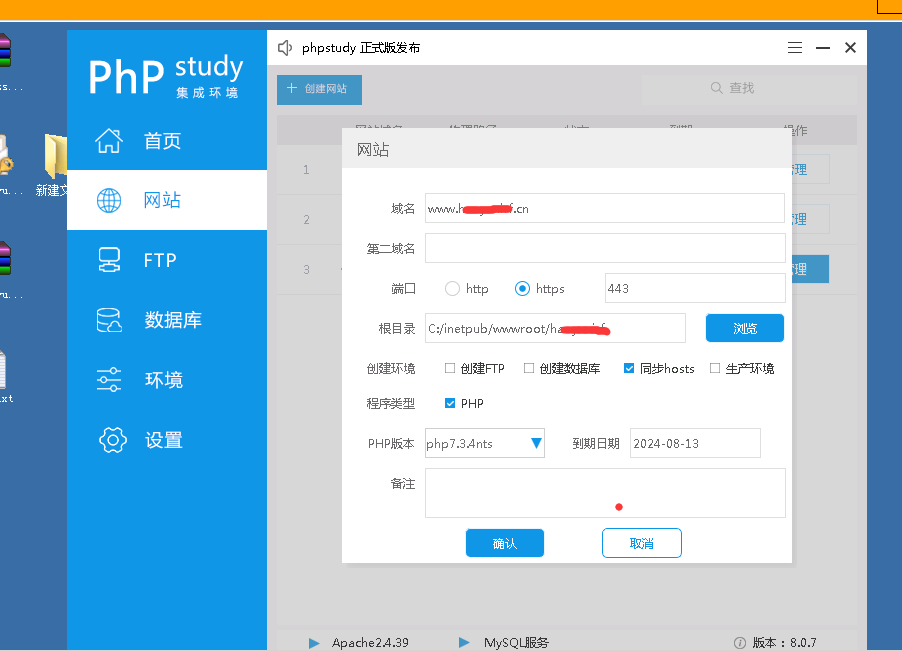
Task: Click the PhP study logo
Action: pos(166,76)
